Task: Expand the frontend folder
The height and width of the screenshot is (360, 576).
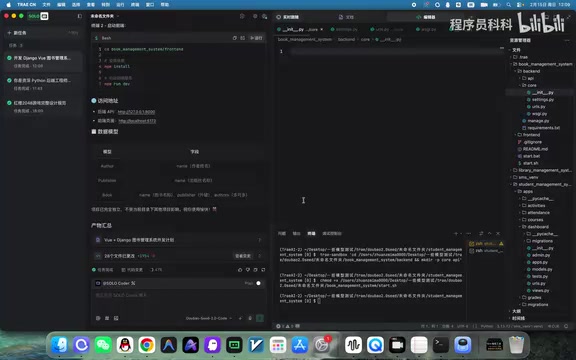Action: click(528, 135)
